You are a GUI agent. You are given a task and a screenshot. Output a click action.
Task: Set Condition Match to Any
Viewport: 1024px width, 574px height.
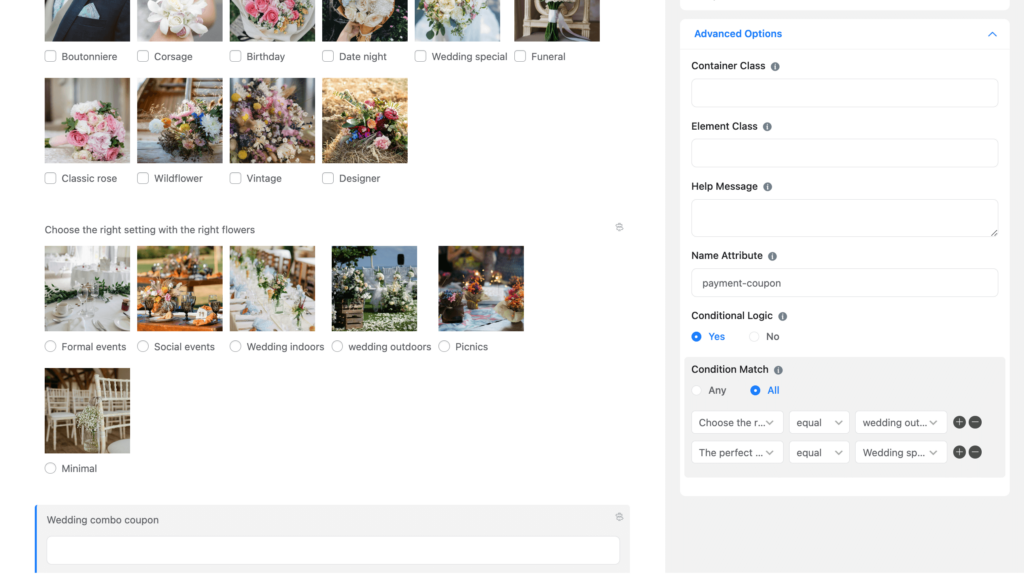point(697,391)
